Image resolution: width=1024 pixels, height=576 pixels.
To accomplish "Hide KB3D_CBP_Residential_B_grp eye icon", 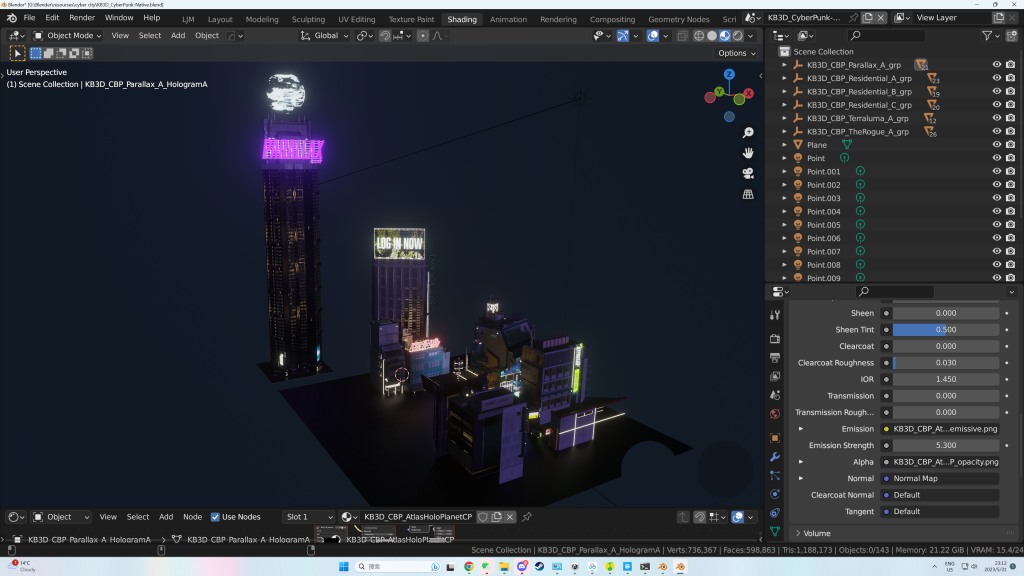I will (x=997, y=91).
